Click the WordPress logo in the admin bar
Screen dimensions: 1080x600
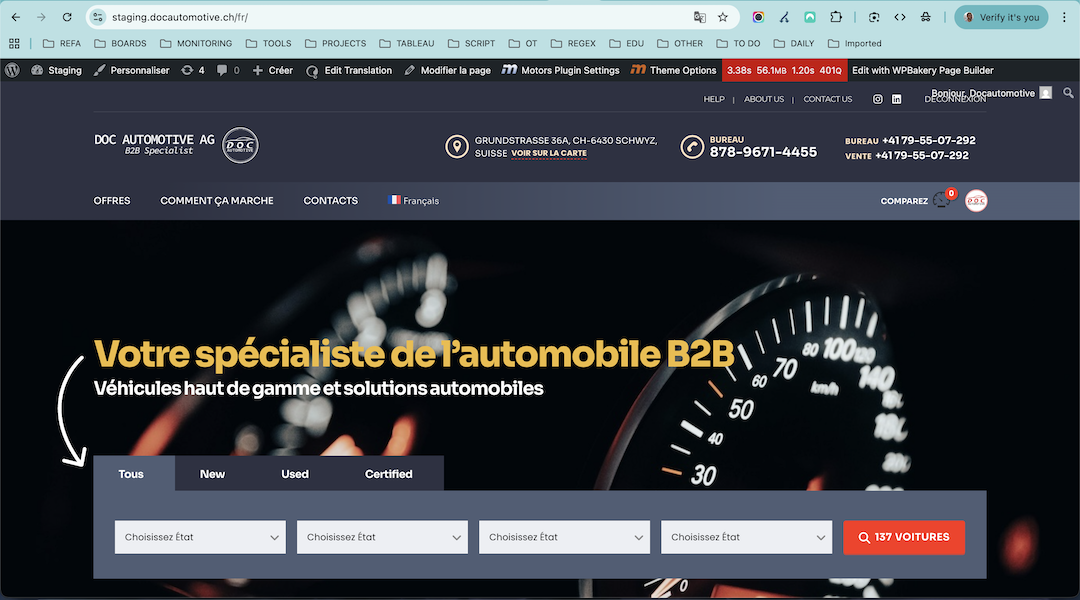[x=12, y=70]
